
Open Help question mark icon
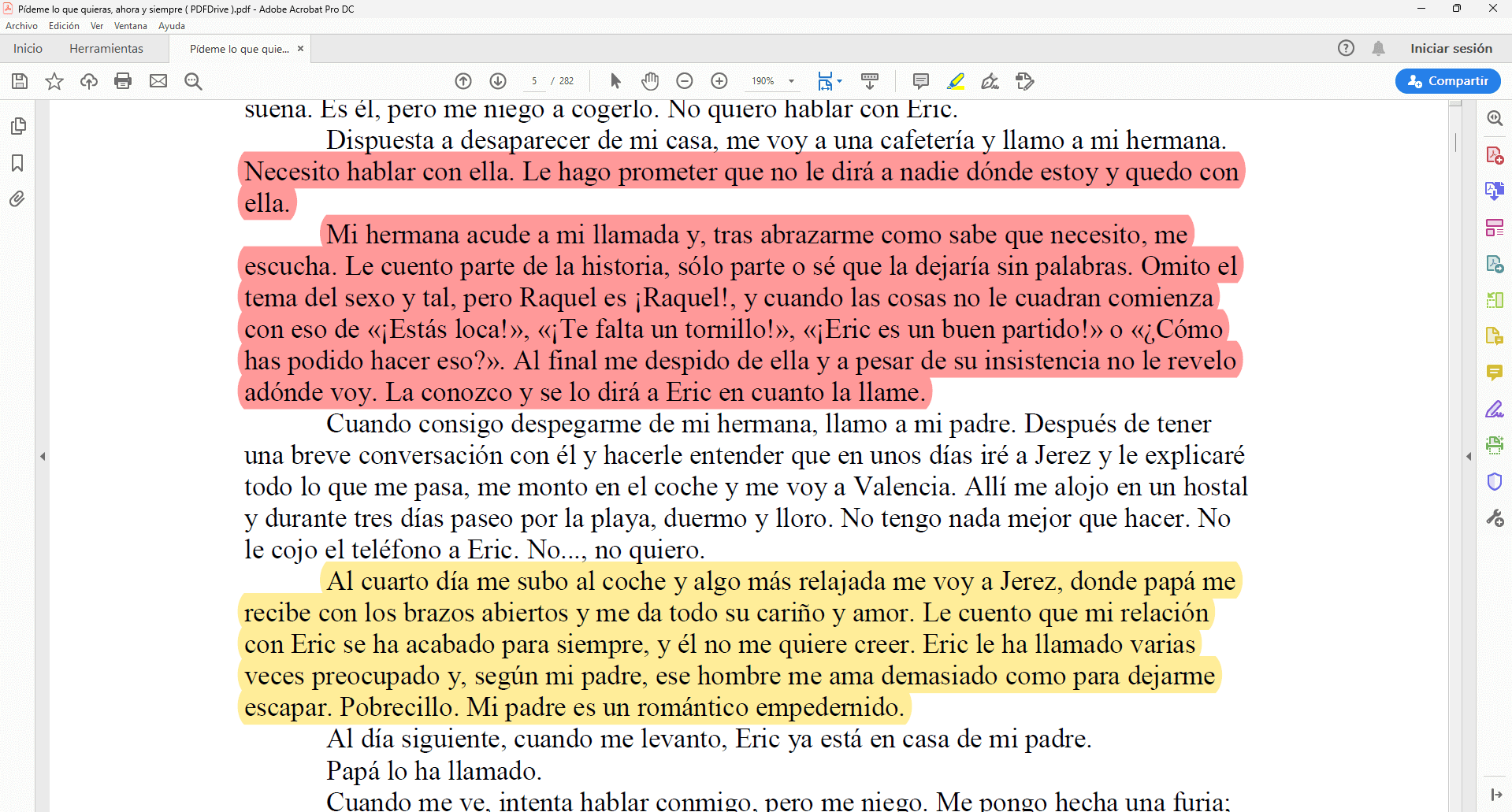(1346, 48)
